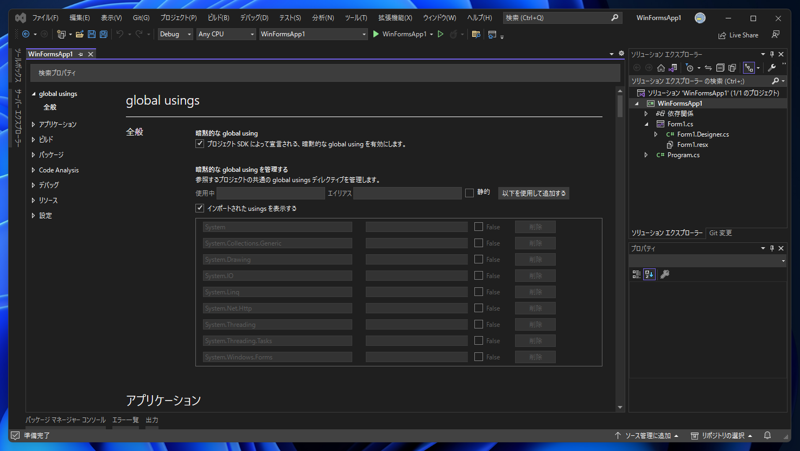Click the 削除 button in System.Threading.Tasks row
The height and width of the screenshot is (451, 800).
click(535, 341)
